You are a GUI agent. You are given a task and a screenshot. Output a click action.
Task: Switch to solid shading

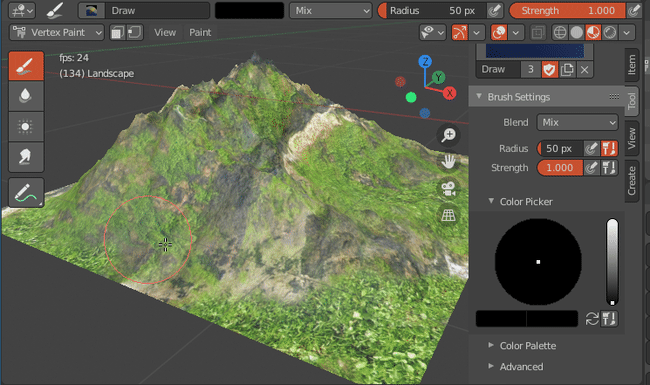click(577, 32)
